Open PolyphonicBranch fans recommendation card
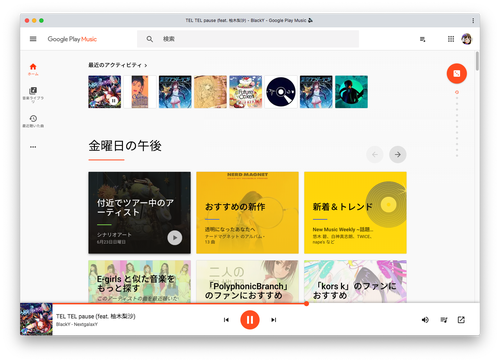This screenshot has width=500, height=362. click(247, 281)
